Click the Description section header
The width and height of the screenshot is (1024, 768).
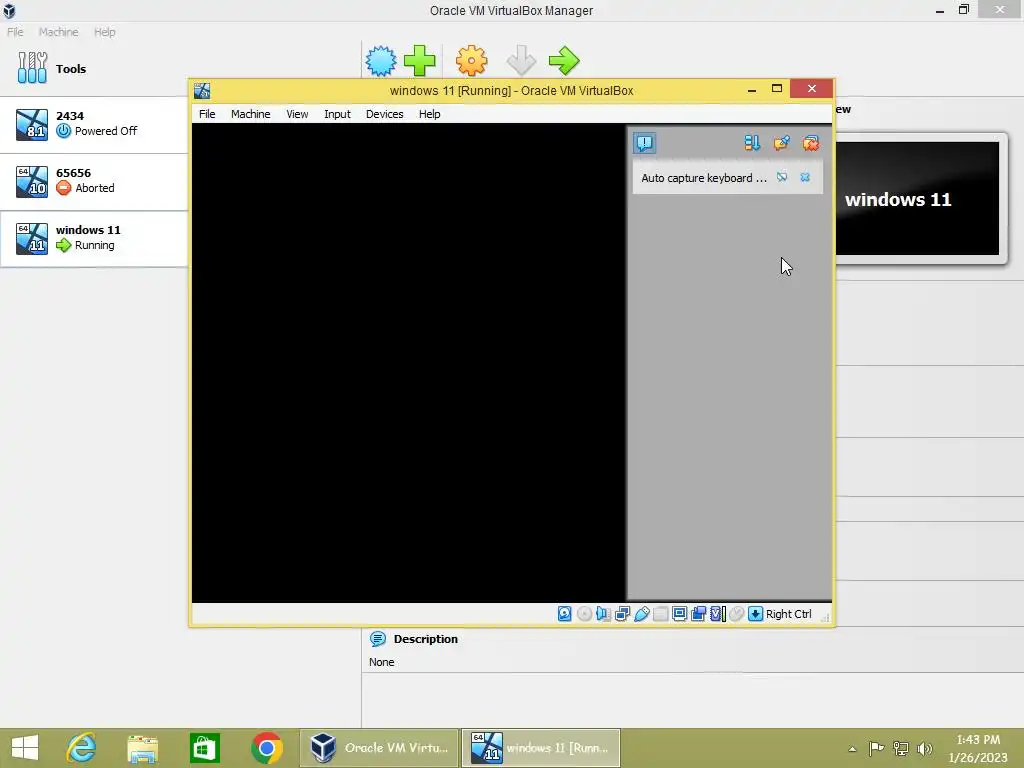(425, 639)
